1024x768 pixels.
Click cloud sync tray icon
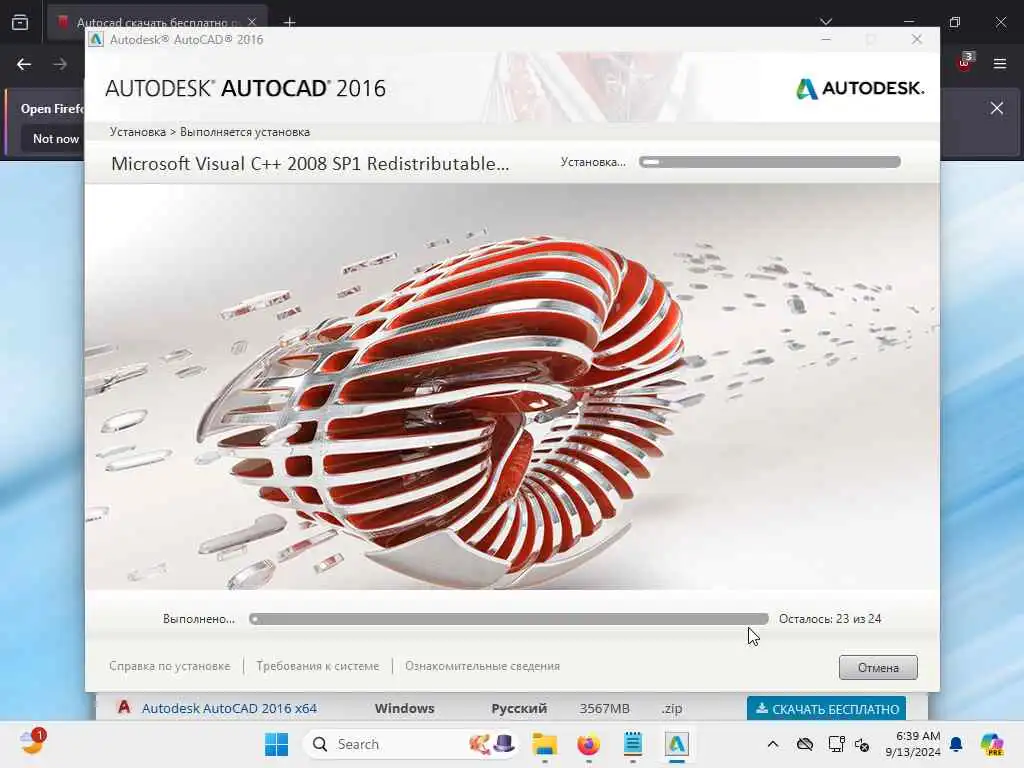[805, 744]
